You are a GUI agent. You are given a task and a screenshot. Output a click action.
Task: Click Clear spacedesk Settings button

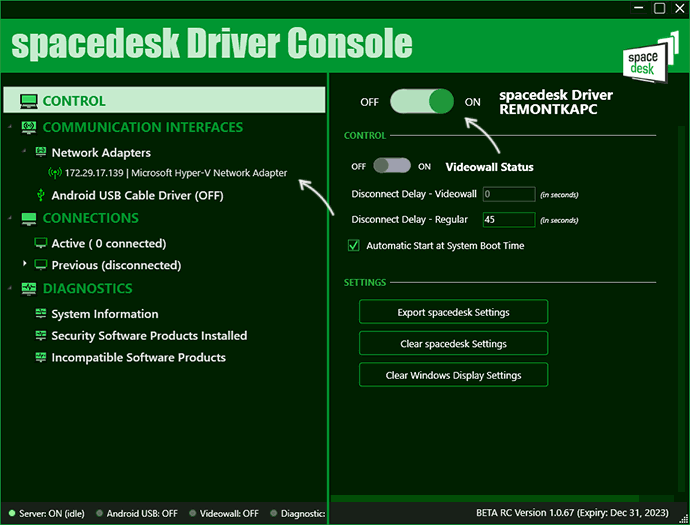pyautogui.click(x=453, y=343)
